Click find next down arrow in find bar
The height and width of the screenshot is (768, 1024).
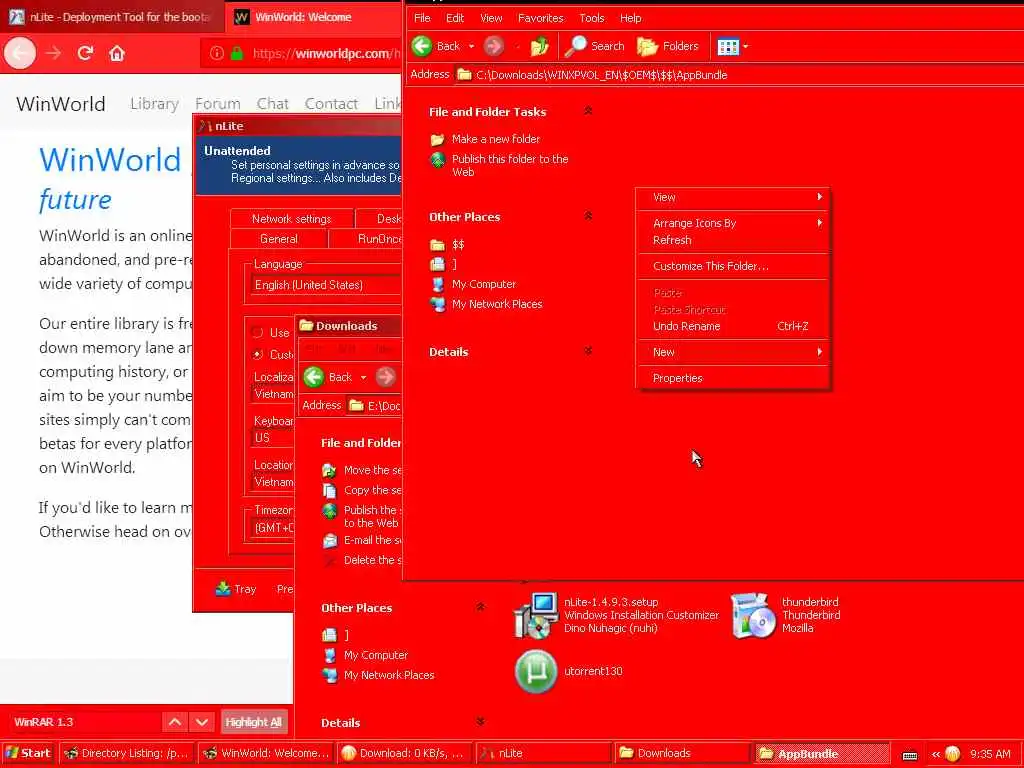tap(202, 722)
